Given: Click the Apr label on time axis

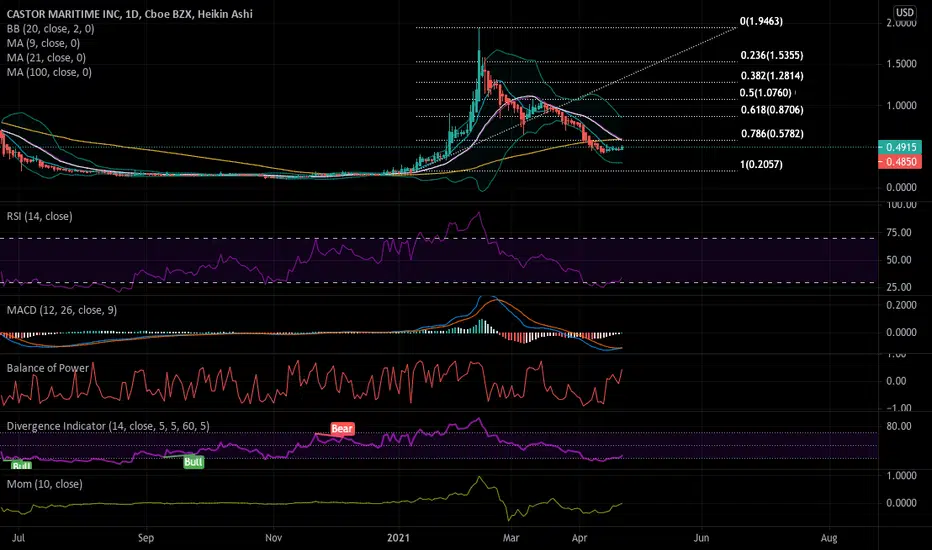Looking at the screenshot, I should pyautogui.click(x=580, y=538).
